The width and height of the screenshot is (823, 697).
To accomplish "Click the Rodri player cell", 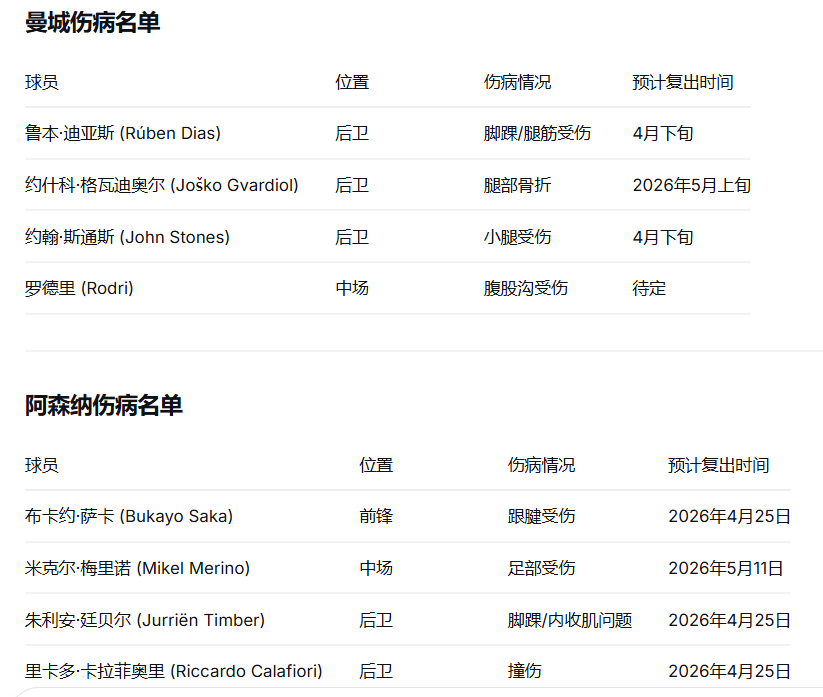I will coord(79,288).
